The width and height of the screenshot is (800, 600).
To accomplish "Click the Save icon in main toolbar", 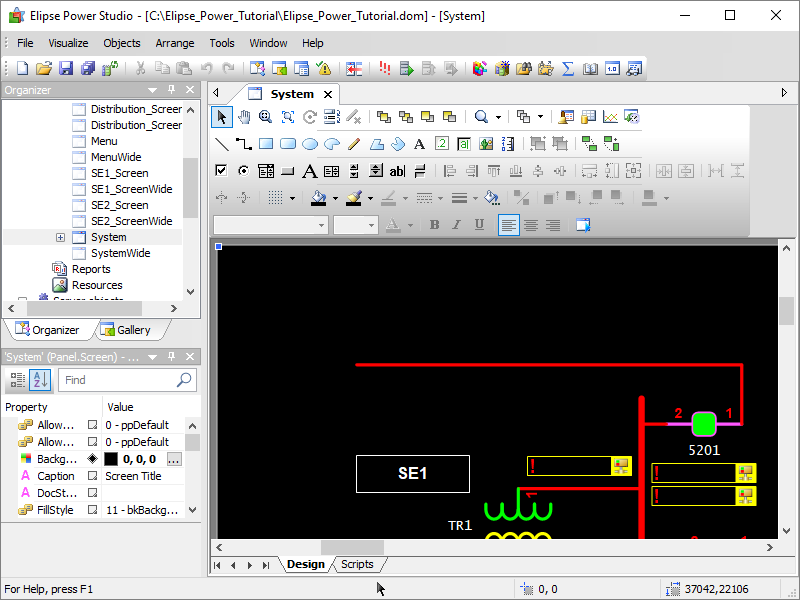I will pos(66,69).
